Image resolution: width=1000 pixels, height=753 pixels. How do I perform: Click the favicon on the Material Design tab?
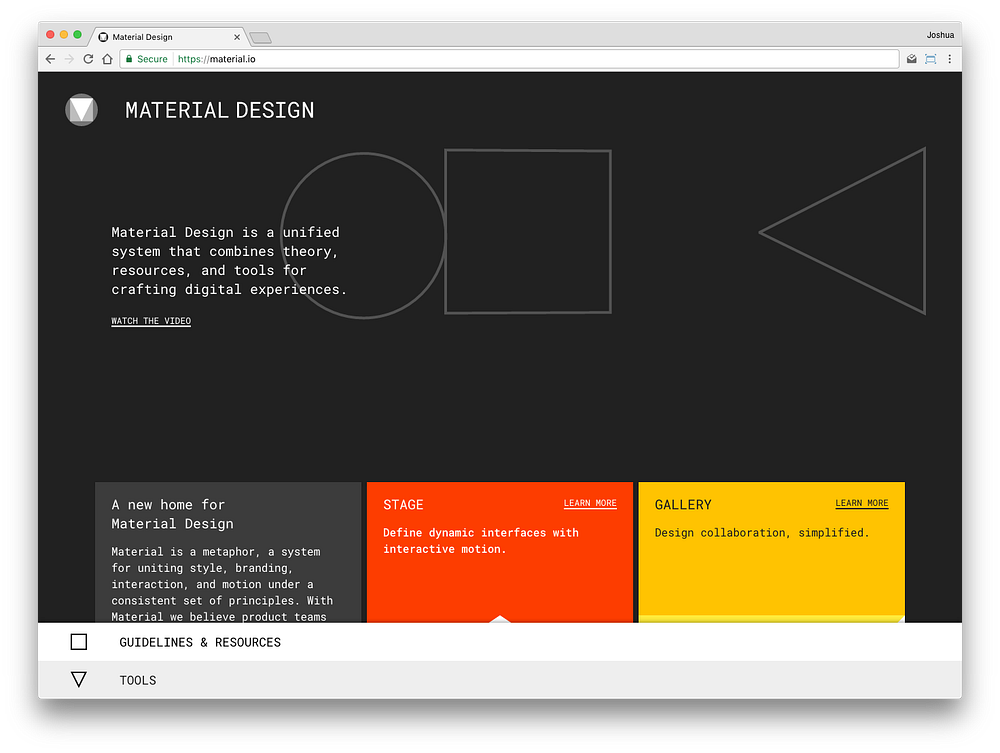point(102,36)
